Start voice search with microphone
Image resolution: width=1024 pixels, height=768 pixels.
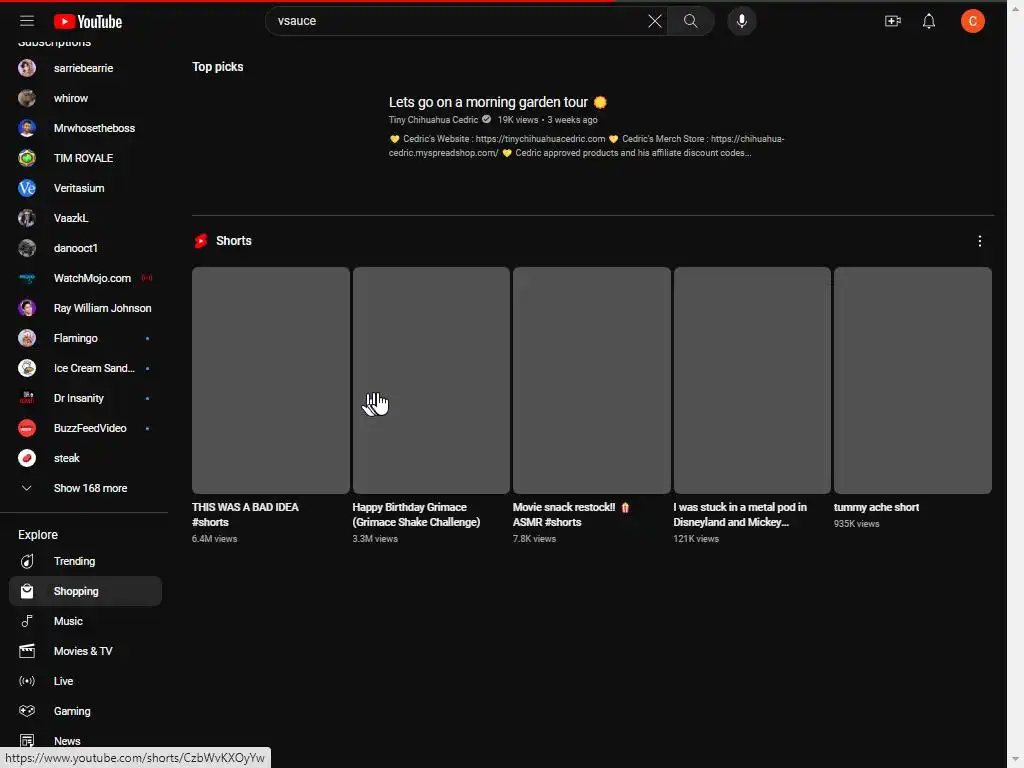tap(741, 21)
